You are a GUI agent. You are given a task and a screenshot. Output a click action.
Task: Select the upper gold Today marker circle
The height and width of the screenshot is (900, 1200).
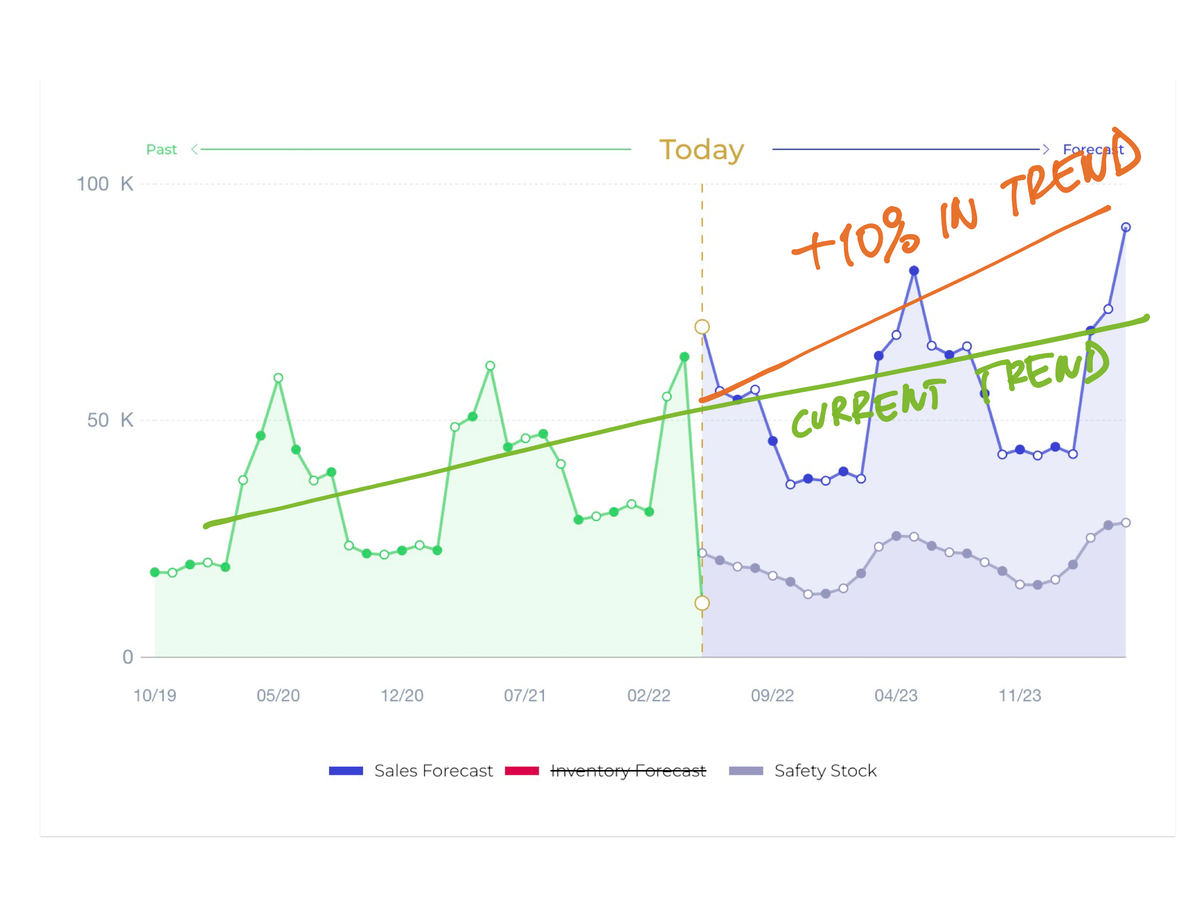pyautogui.click(x=702, y=327)
